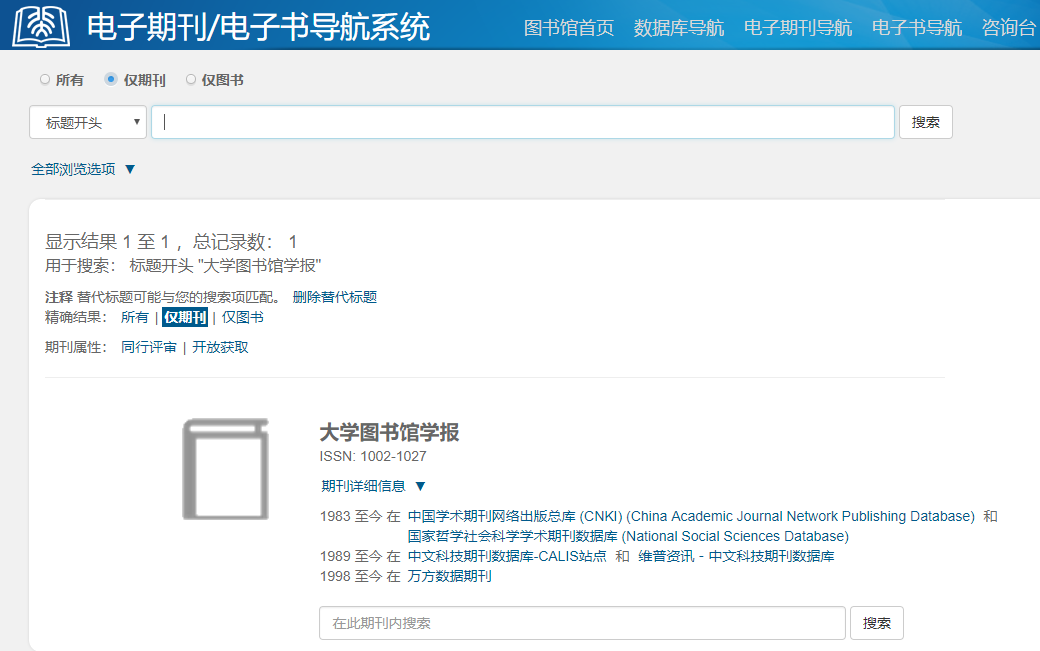Refine results to 所有

coord(135,318)
